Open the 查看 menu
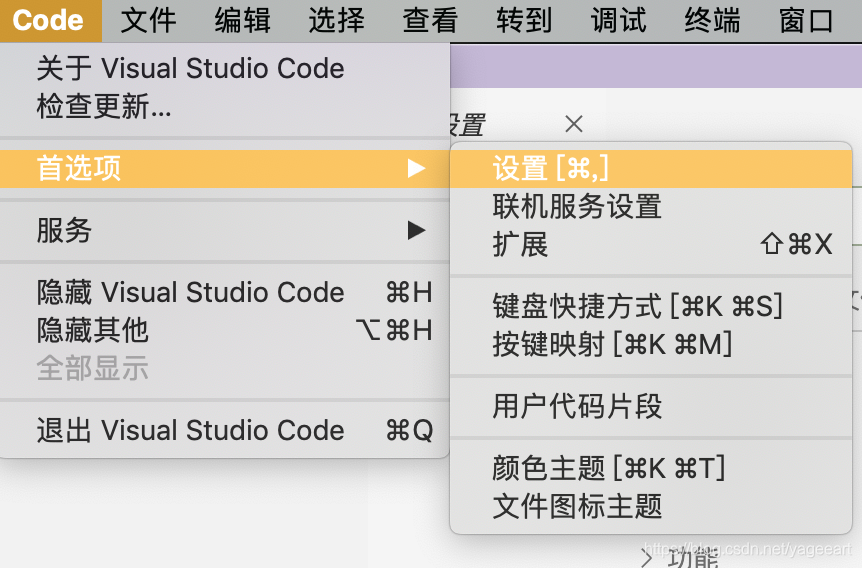This screenshot has width=862, height=568. point(430,20)
